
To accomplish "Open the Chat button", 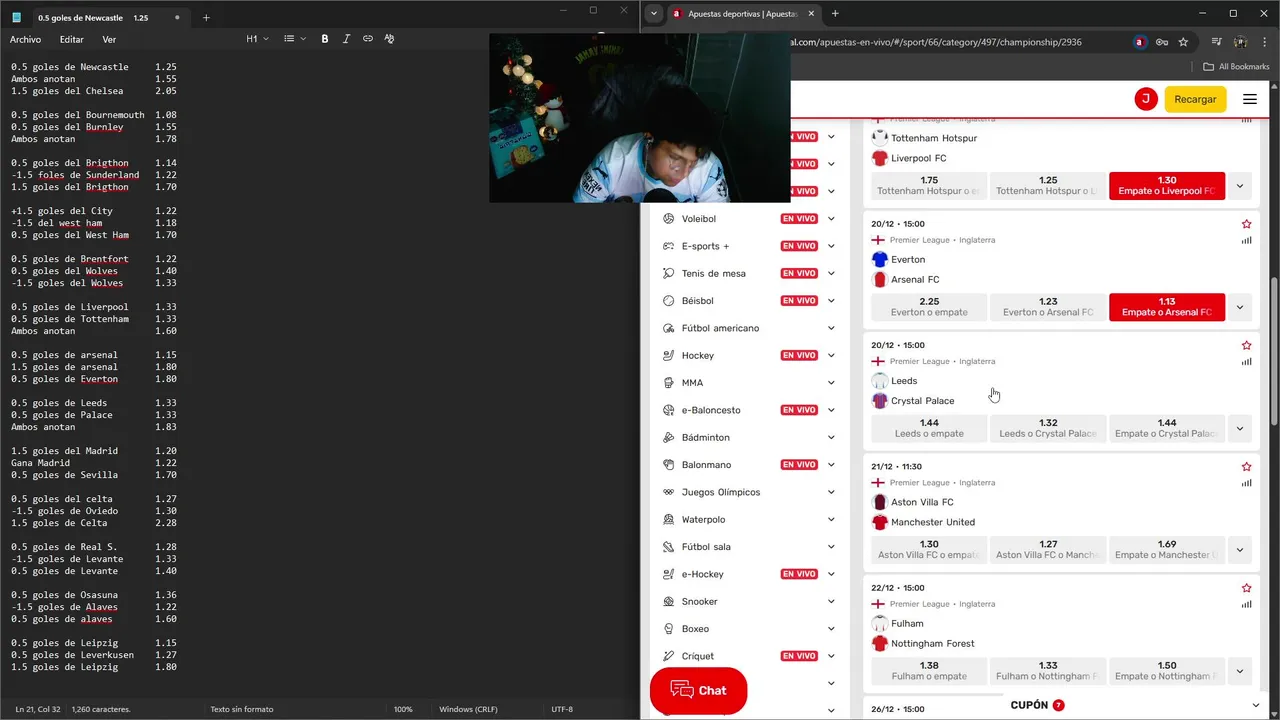I will [698, 690].
